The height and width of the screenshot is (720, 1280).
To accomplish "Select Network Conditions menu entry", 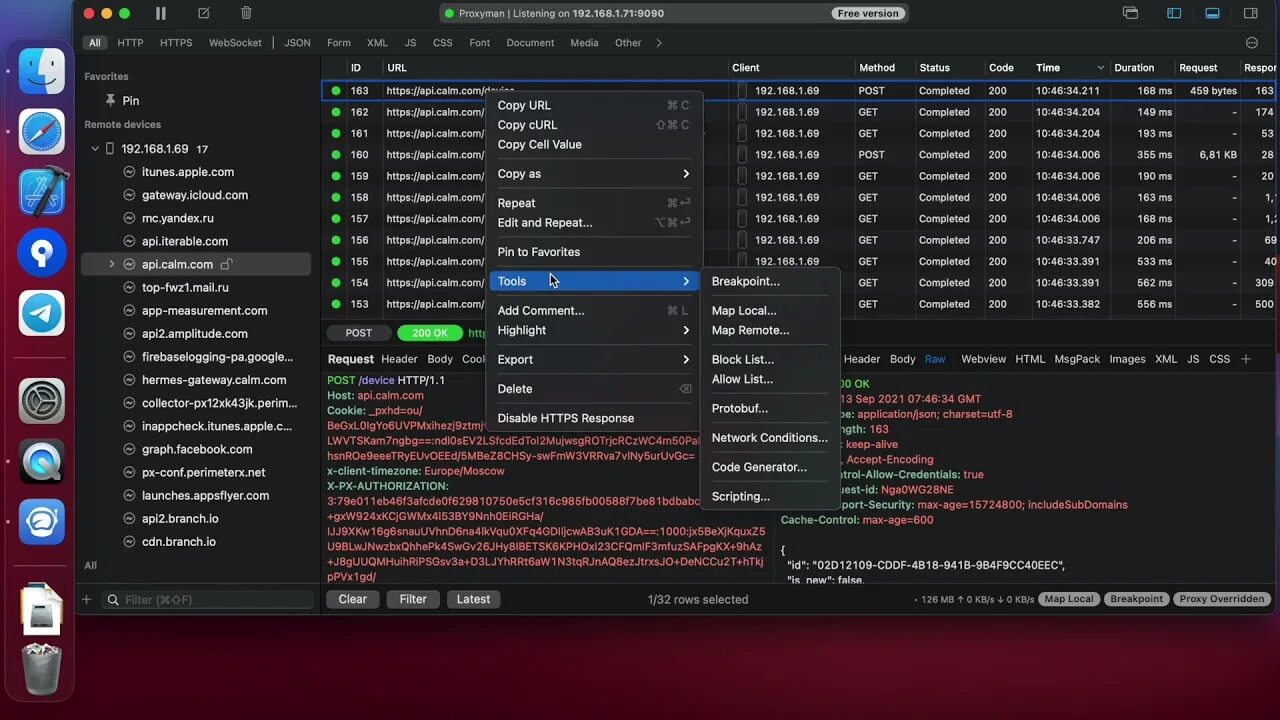I will (x=770, y=438).
